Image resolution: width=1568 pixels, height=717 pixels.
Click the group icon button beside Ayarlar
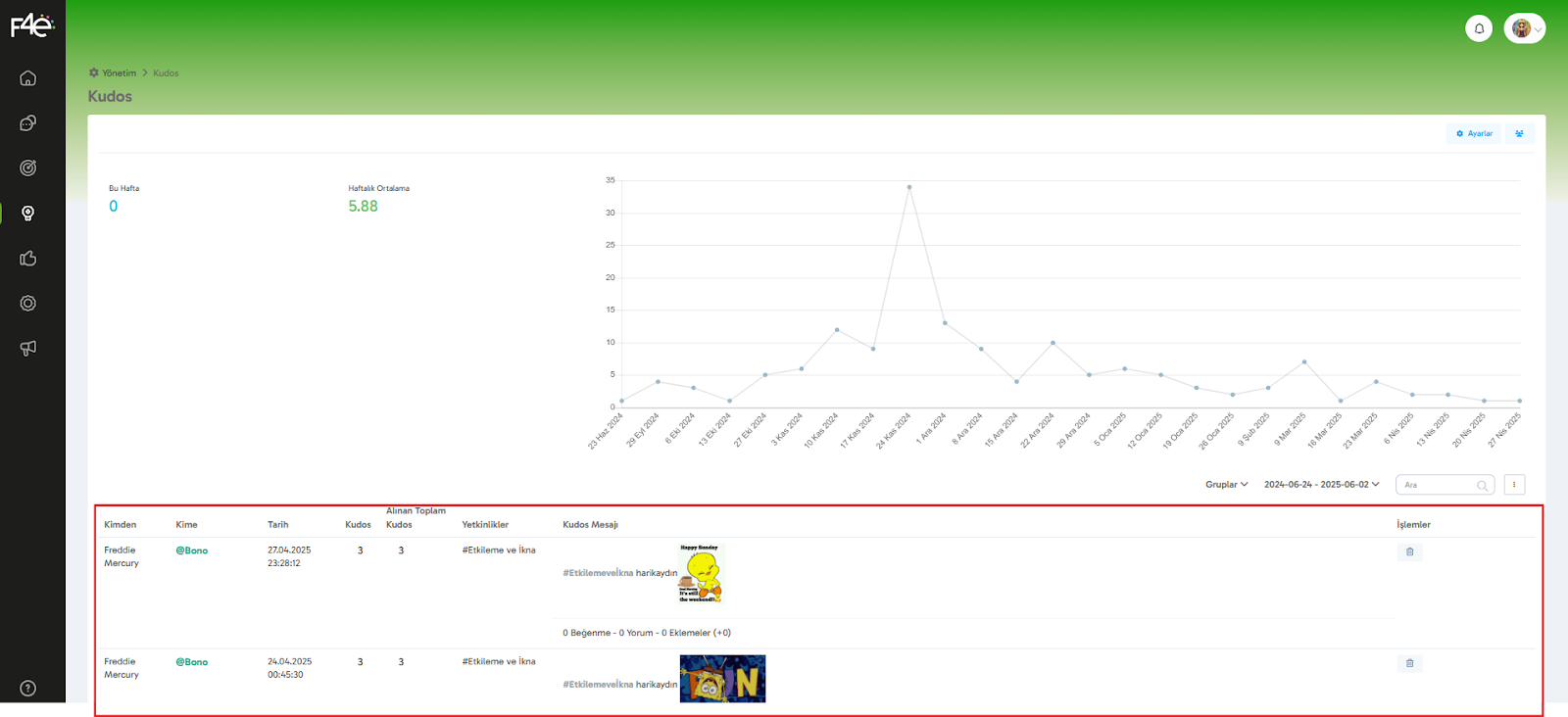click(1519, 134)
